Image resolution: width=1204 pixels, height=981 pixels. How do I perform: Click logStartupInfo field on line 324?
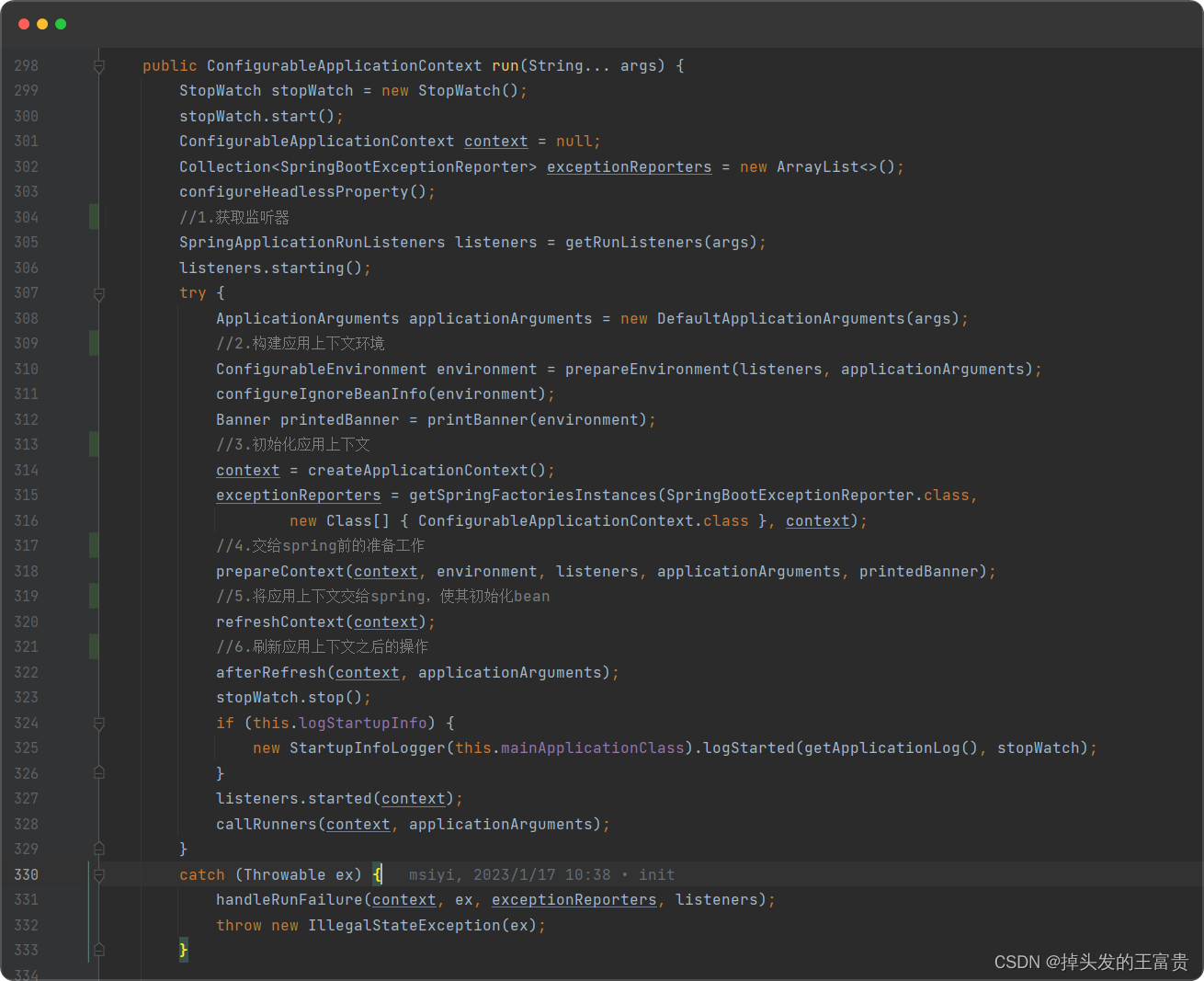363,724
